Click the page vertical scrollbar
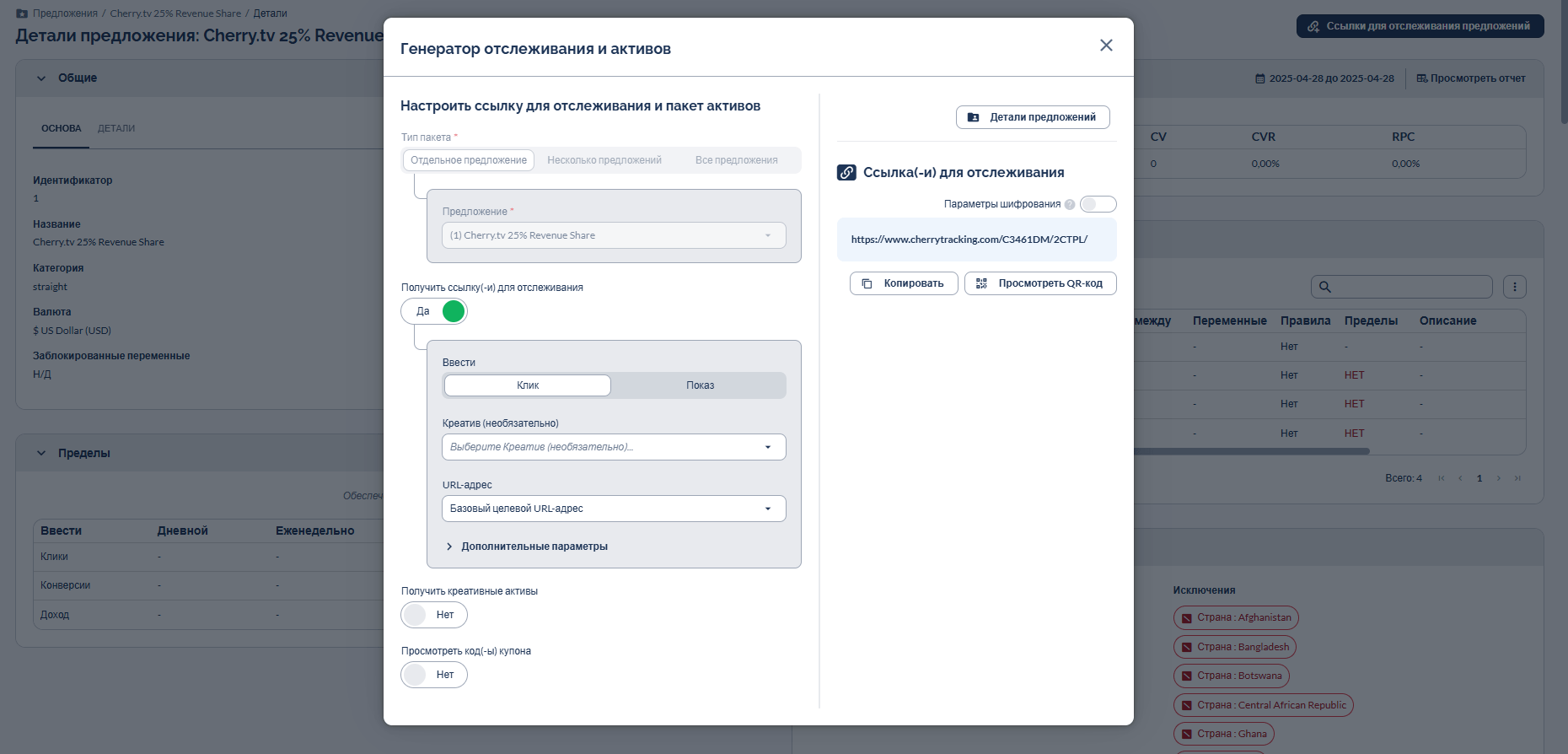 pos(1564,63)
